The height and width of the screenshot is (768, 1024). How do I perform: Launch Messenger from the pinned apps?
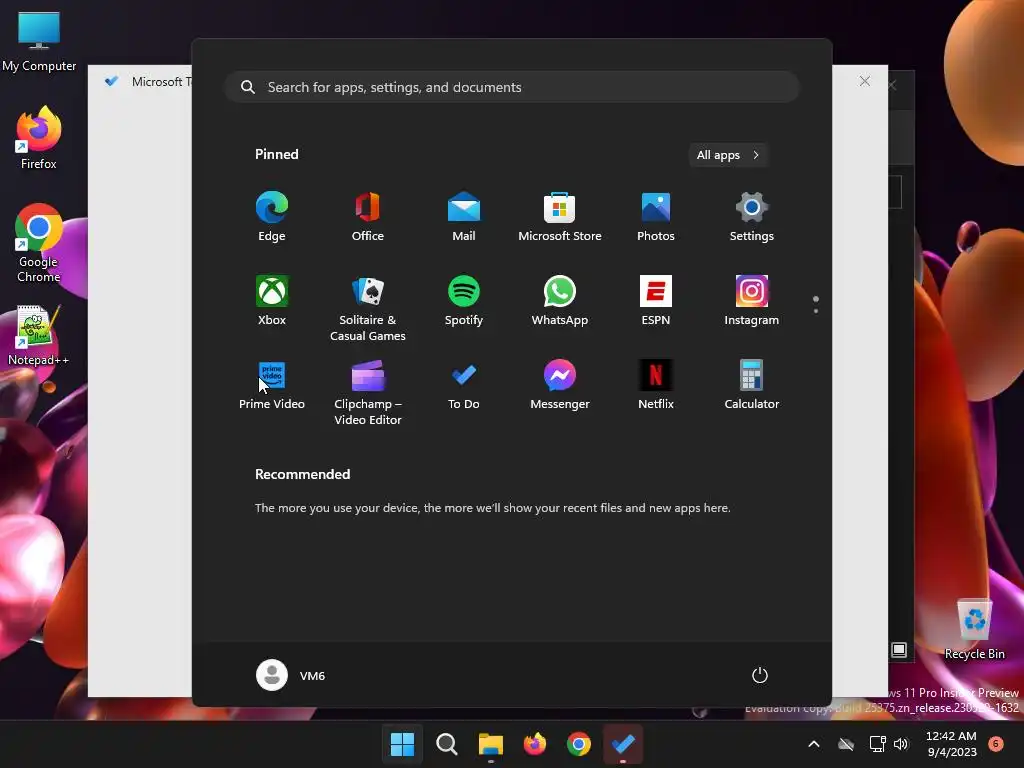(x=560, y=385)
